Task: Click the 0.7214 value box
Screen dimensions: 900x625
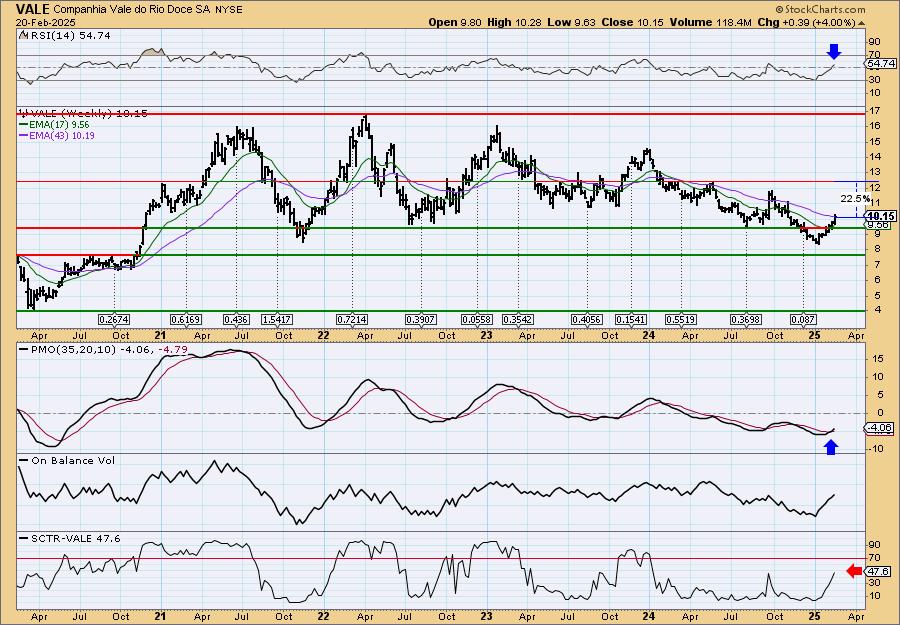Action: pyautogui.click(x=352, y=319)
